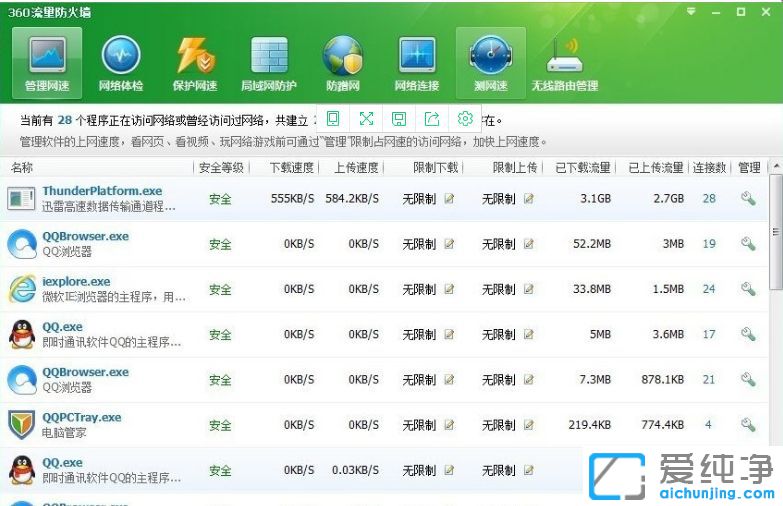This screenshot has width=783, height=506.
Task: Click the 管理 column header
Action: (749, 168)
